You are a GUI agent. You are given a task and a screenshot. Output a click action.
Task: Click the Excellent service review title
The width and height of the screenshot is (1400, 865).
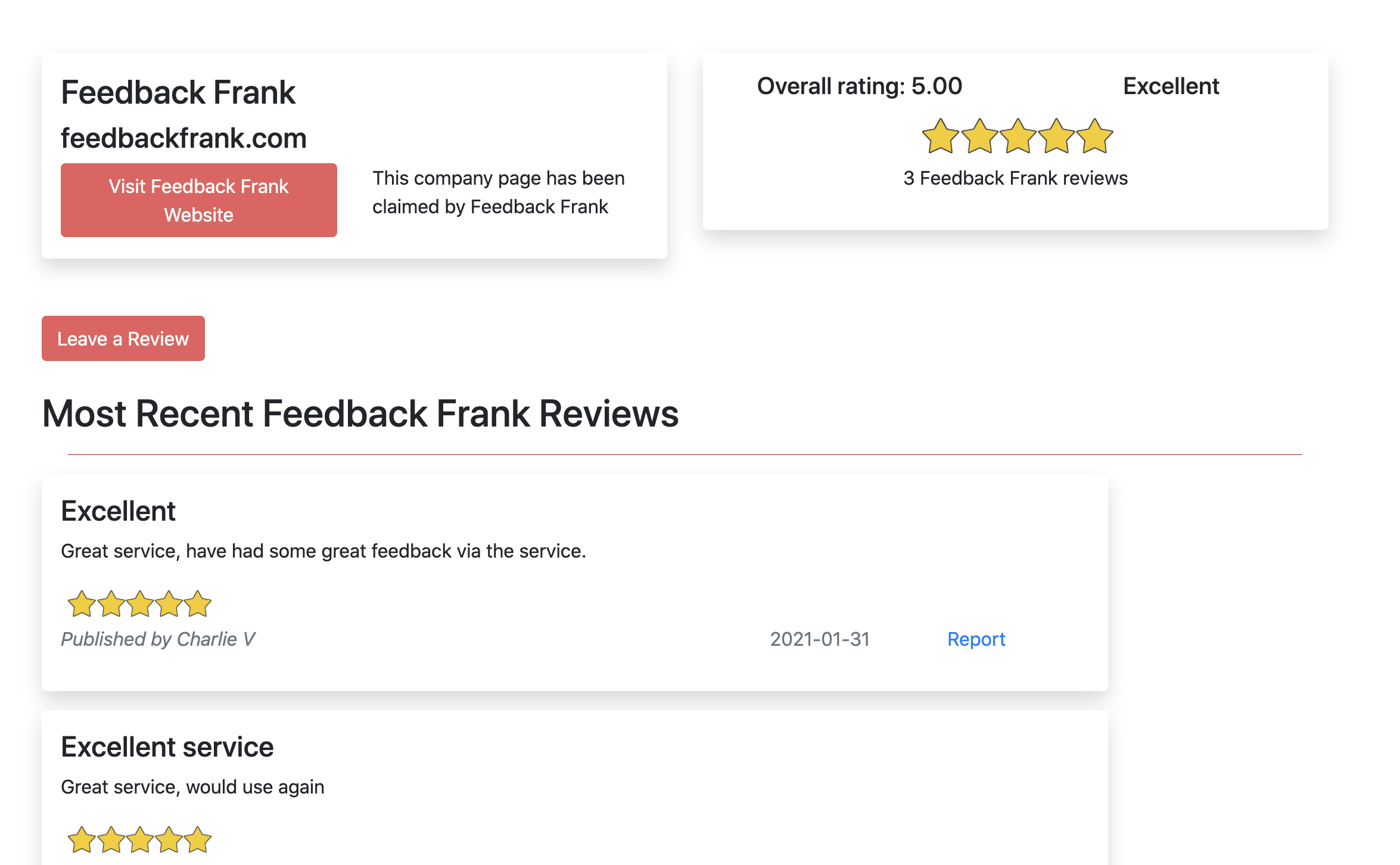tap(167, 746)
